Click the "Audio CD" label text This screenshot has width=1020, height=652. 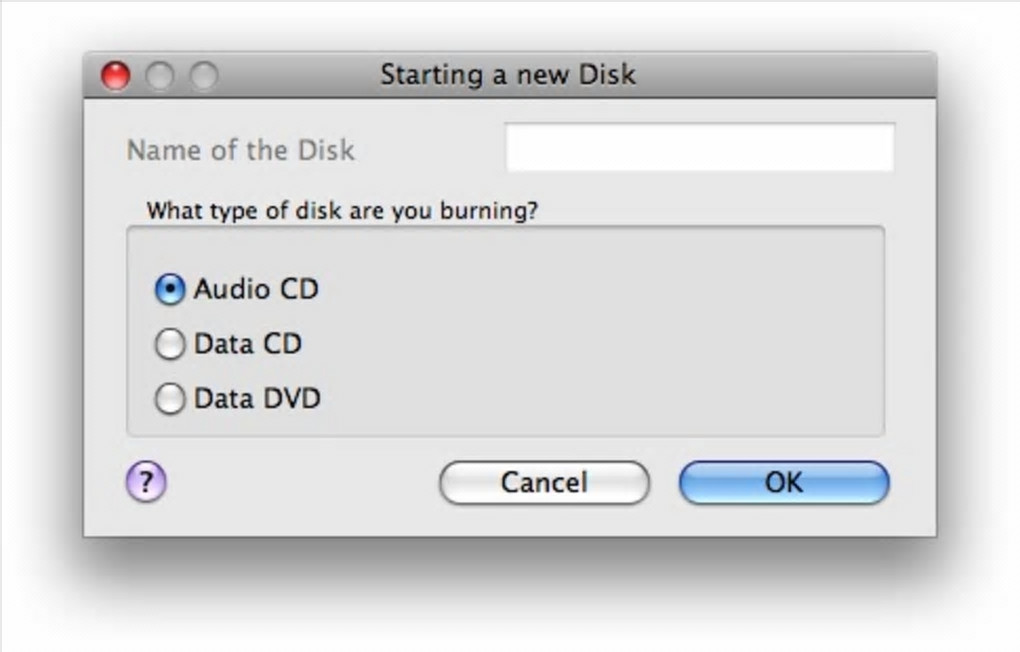[256, 289]
